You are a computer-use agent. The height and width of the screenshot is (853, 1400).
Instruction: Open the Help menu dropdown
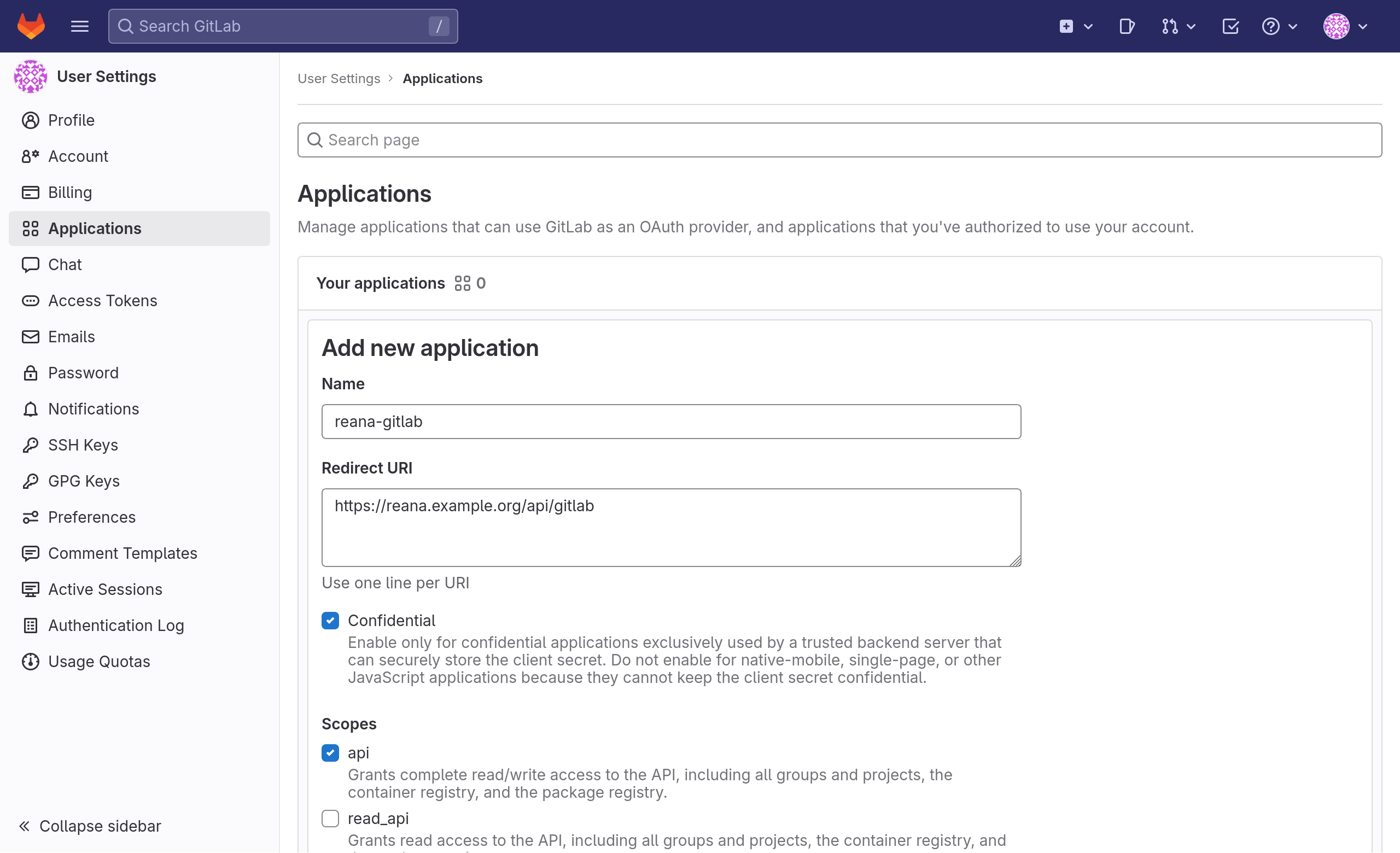pyautogui.click(x=1279, y=26)
